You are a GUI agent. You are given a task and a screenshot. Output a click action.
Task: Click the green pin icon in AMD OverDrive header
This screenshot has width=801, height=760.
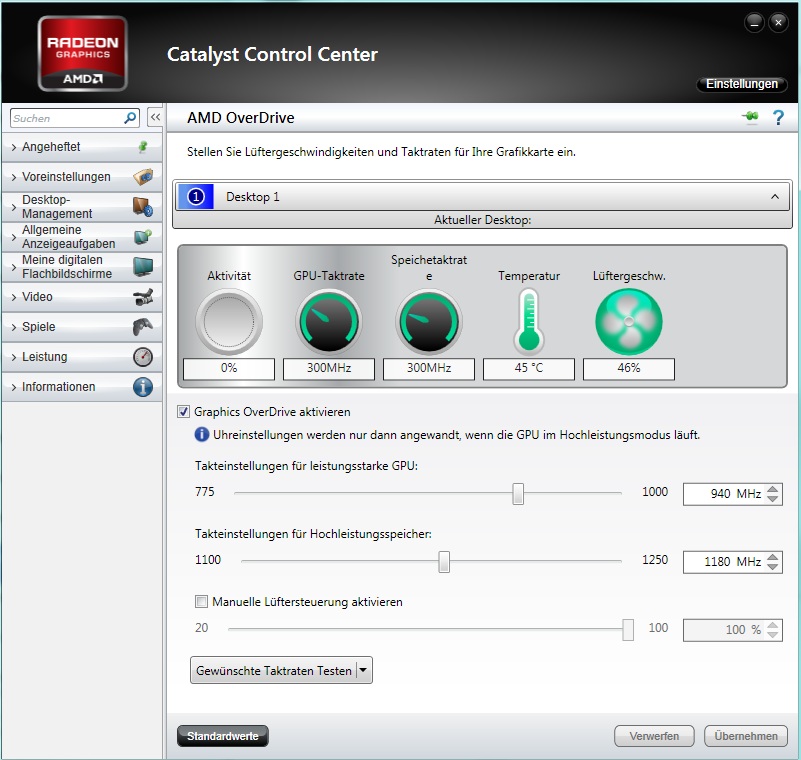point(751,117)
